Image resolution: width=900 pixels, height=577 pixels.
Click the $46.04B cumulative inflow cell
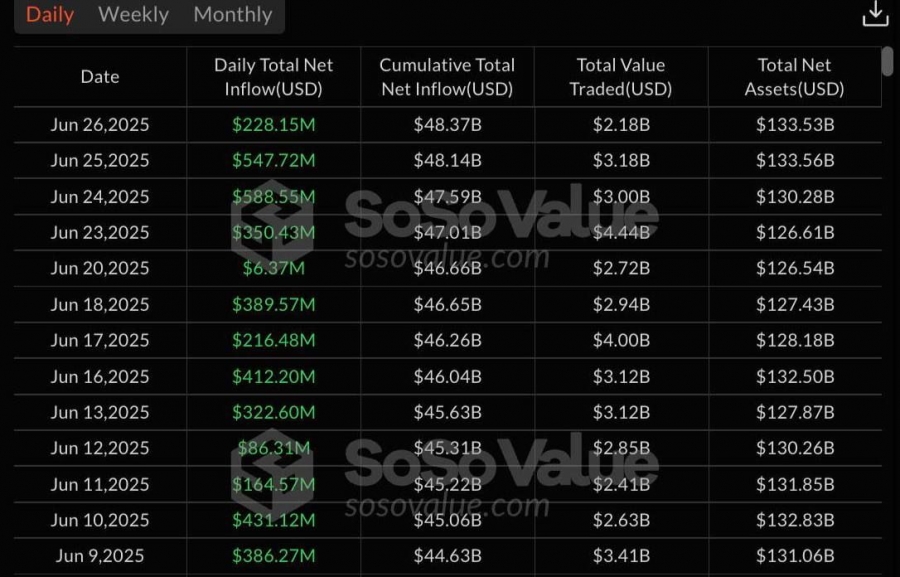pyautogui.click(x=447, y=376)
